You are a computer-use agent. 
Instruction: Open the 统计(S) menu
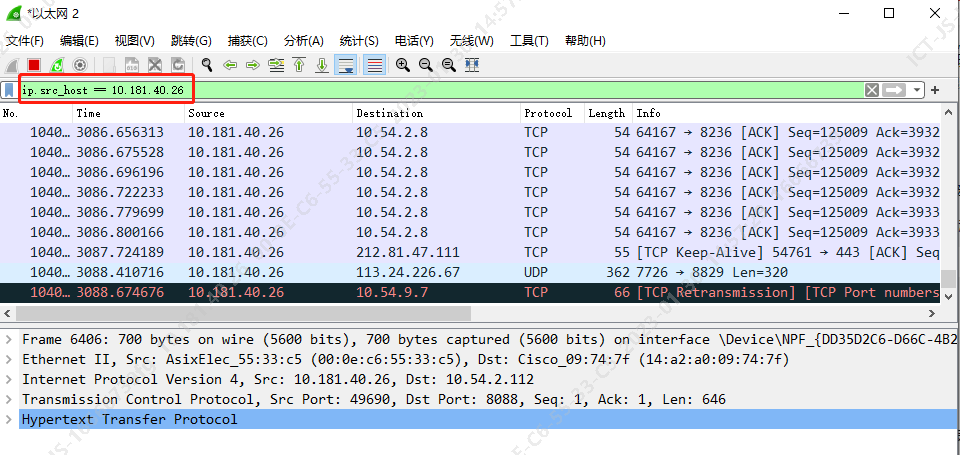tap(359, 41)
